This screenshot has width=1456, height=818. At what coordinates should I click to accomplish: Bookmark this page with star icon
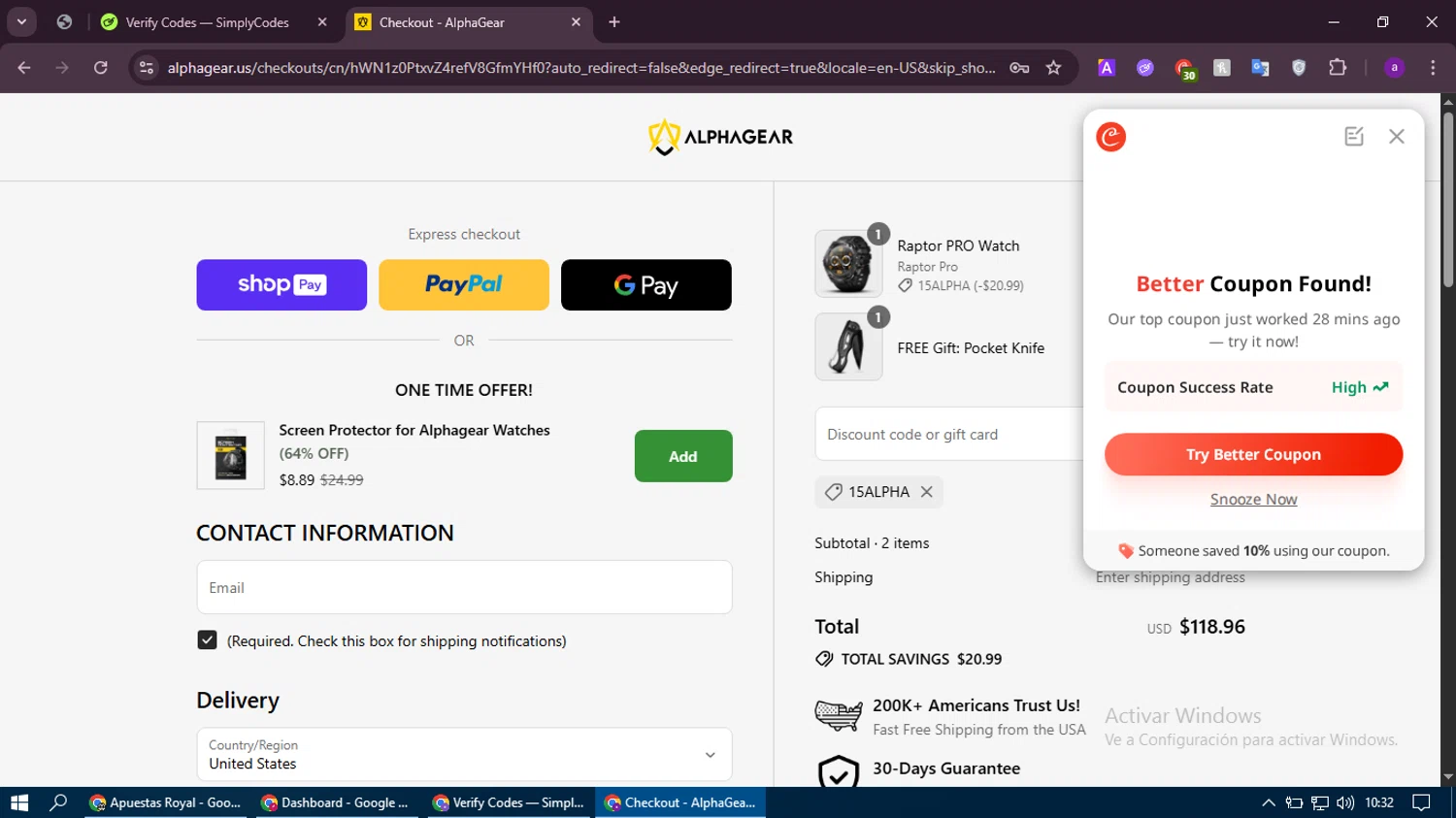1053,68
